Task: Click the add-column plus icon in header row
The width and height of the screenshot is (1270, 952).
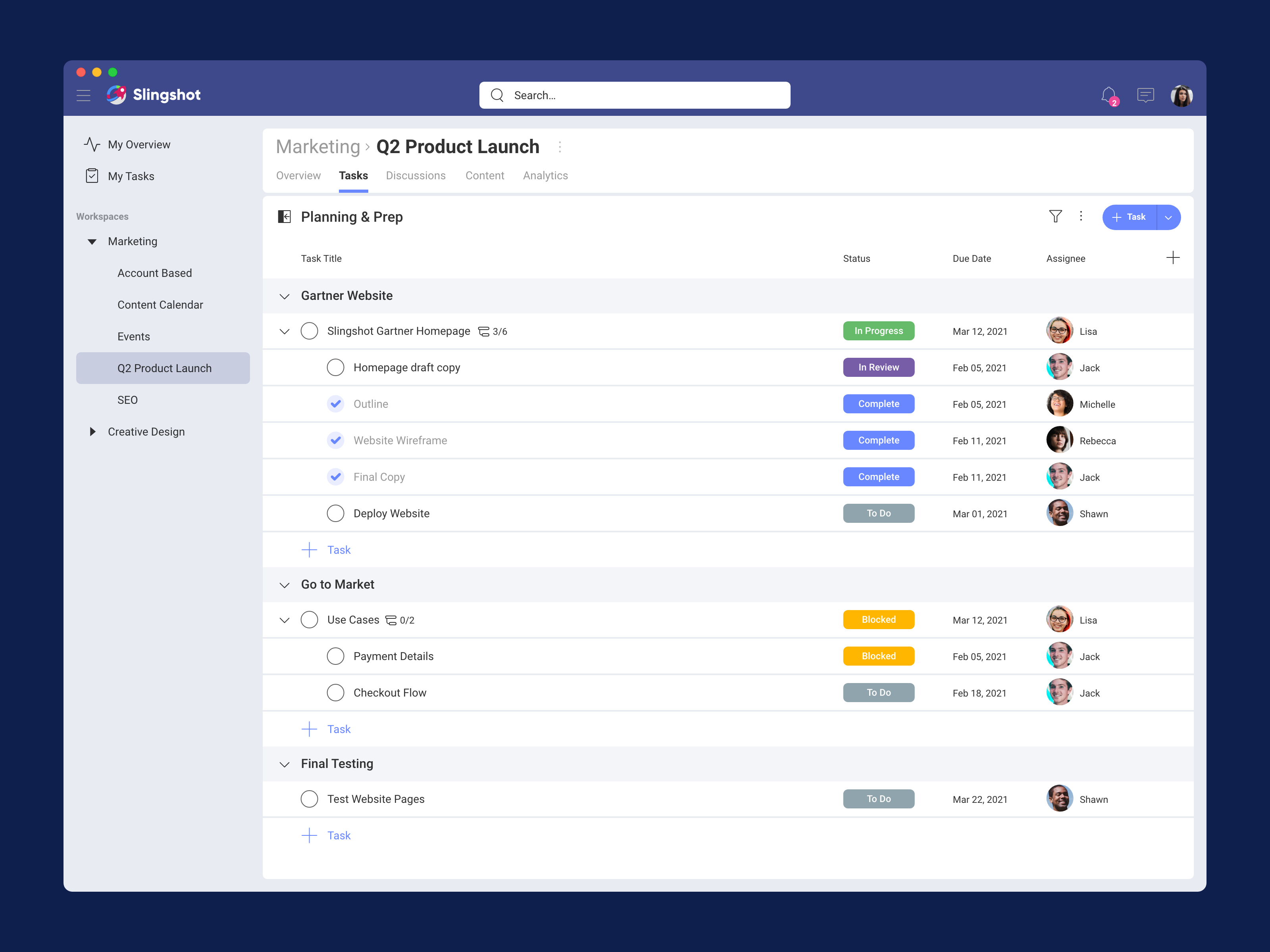Action: [x=1173, y=258]
